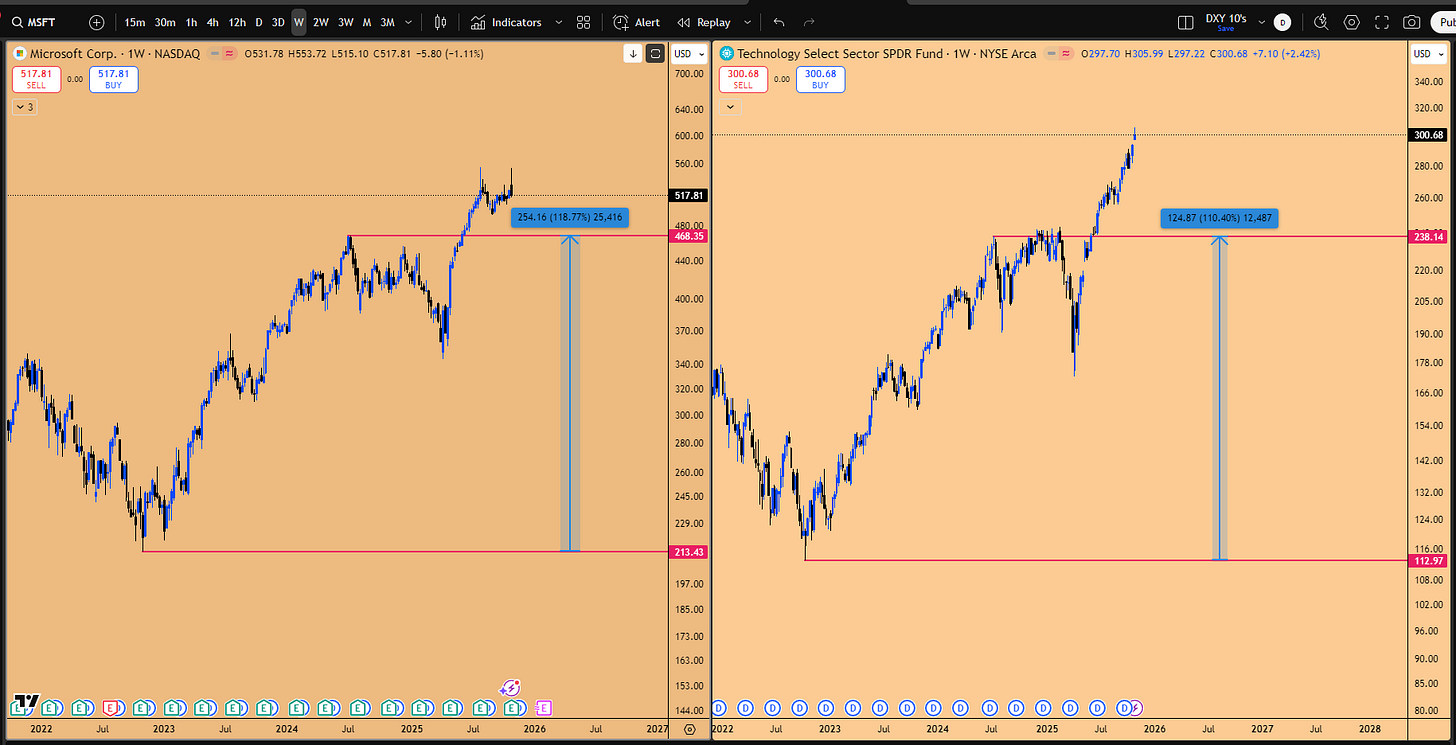Select the 30m timeframe
The image size is (1456, 745).
point(165,22)
